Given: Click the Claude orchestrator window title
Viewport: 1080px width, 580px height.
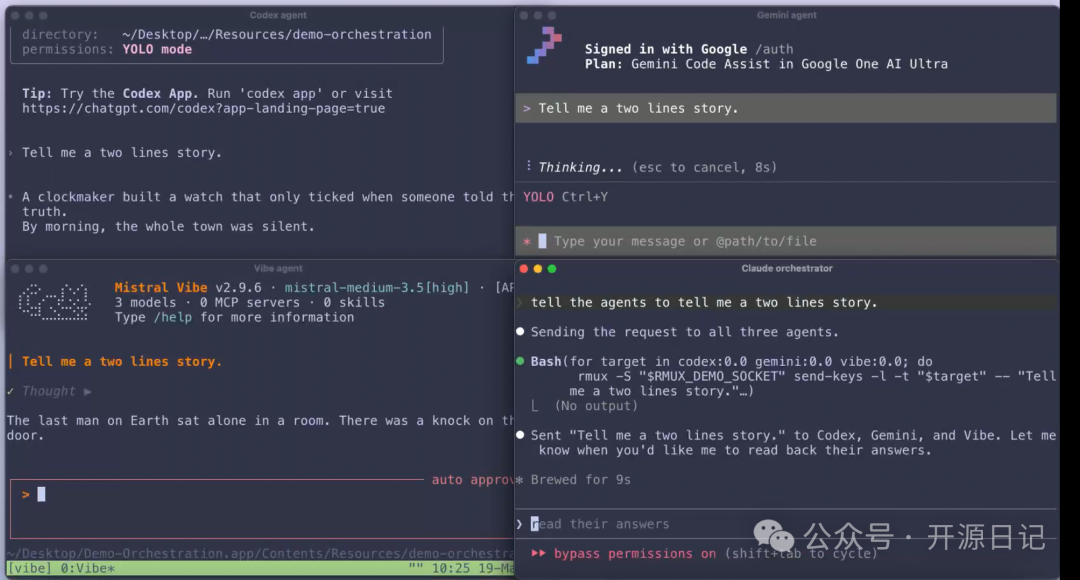Looking at the screenshot, I should (787, 269).
